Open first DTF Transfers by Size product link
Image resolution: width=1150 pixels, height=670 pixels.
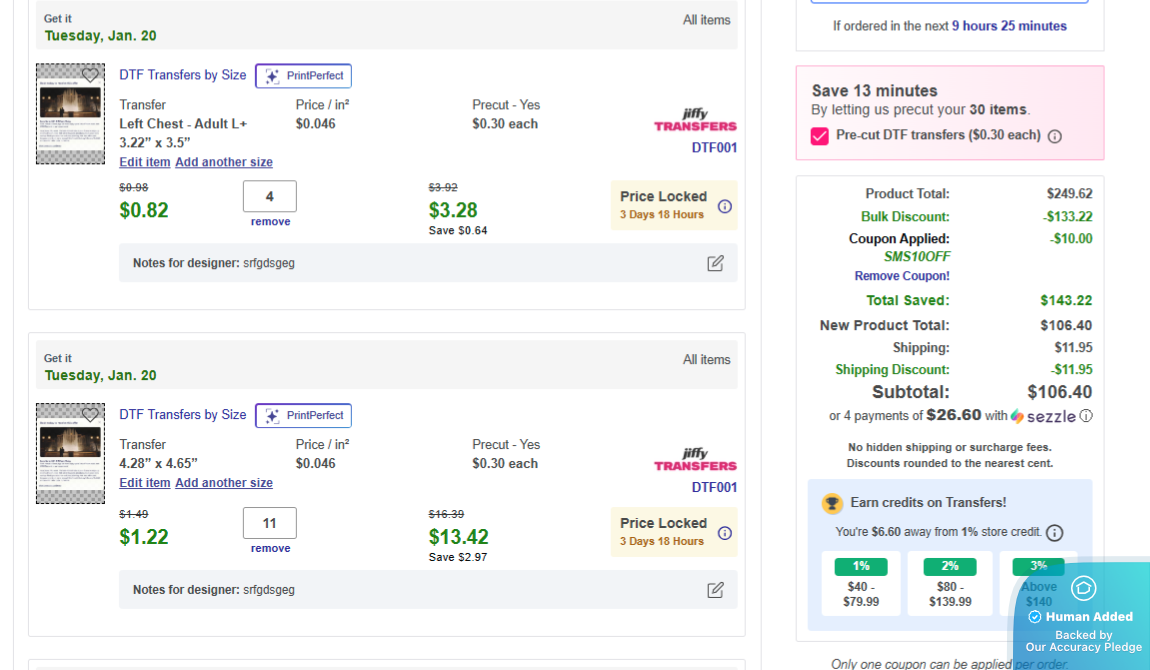(183, 75)
